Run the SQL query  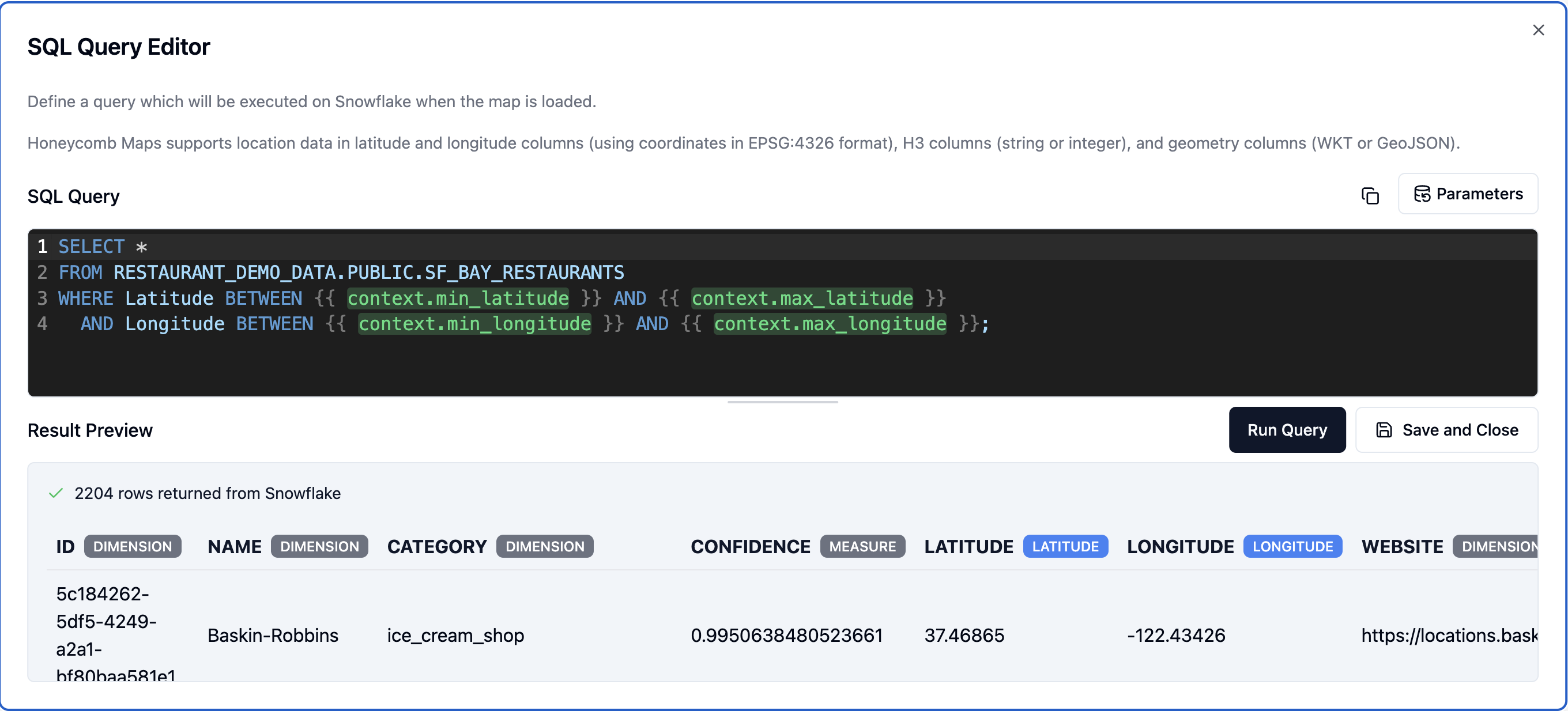(x=1287, y=430)
